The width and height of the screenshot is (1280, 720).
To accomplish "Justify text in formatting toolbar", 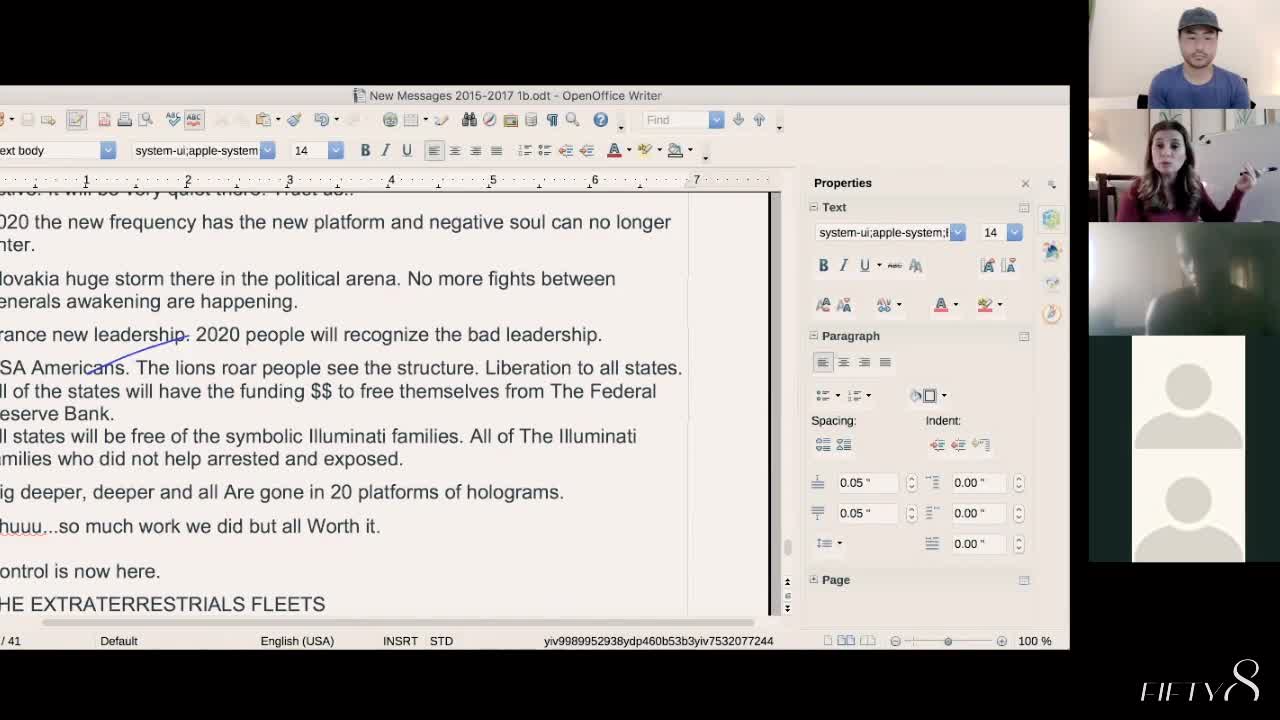I will coord(496,150).
